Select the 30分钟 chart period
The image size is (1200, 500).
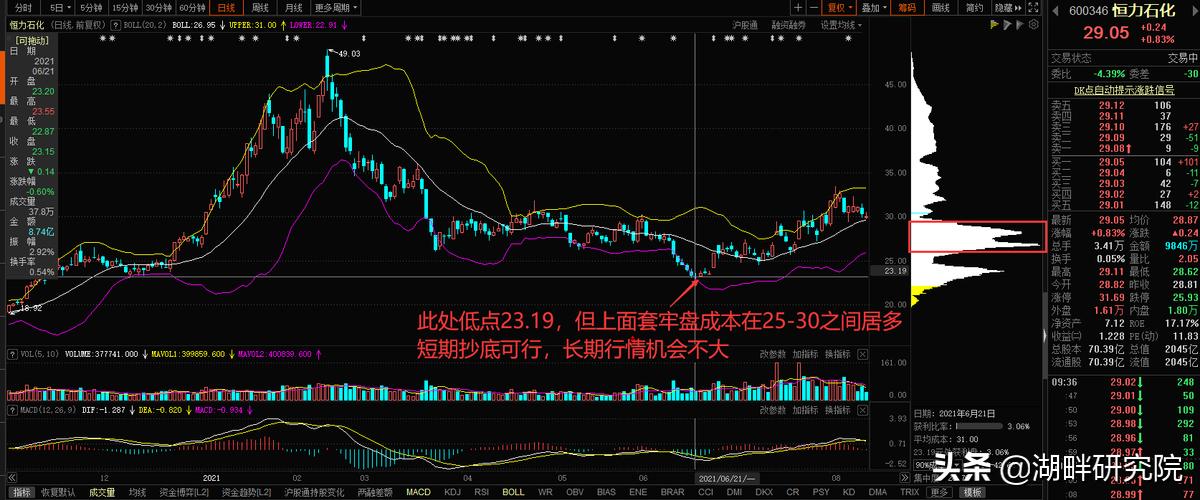159,7
